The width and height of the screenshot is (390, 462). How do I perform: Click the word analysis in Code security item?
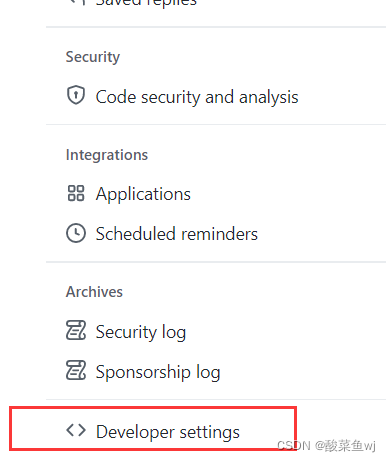click(268, 98)
